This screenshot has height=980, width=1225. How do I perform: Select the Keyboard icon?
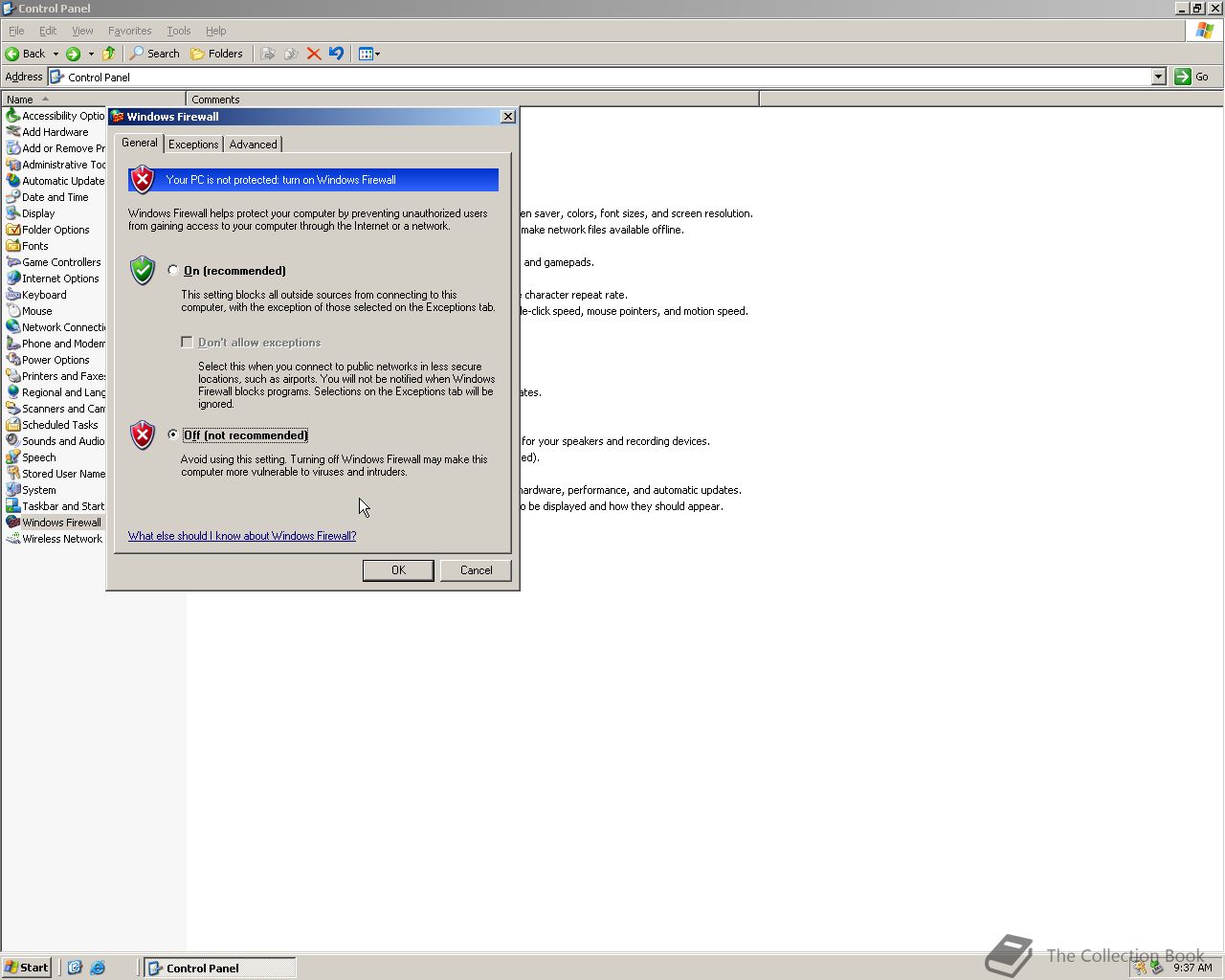click(13, 295)
